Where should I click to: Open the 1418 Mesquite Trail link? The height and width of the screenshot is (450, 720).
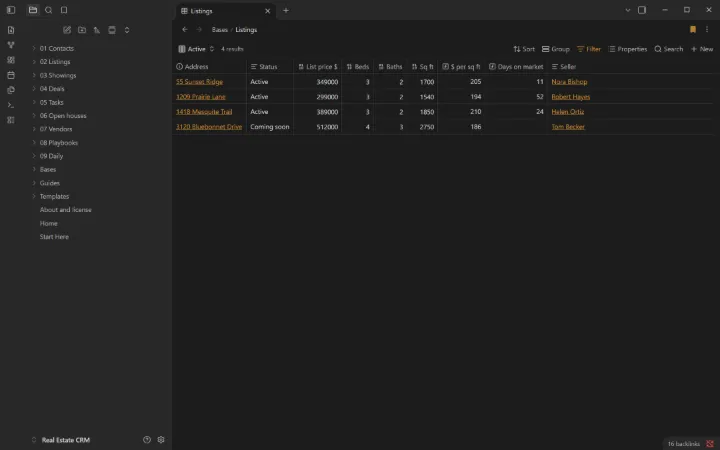[204, 112]
